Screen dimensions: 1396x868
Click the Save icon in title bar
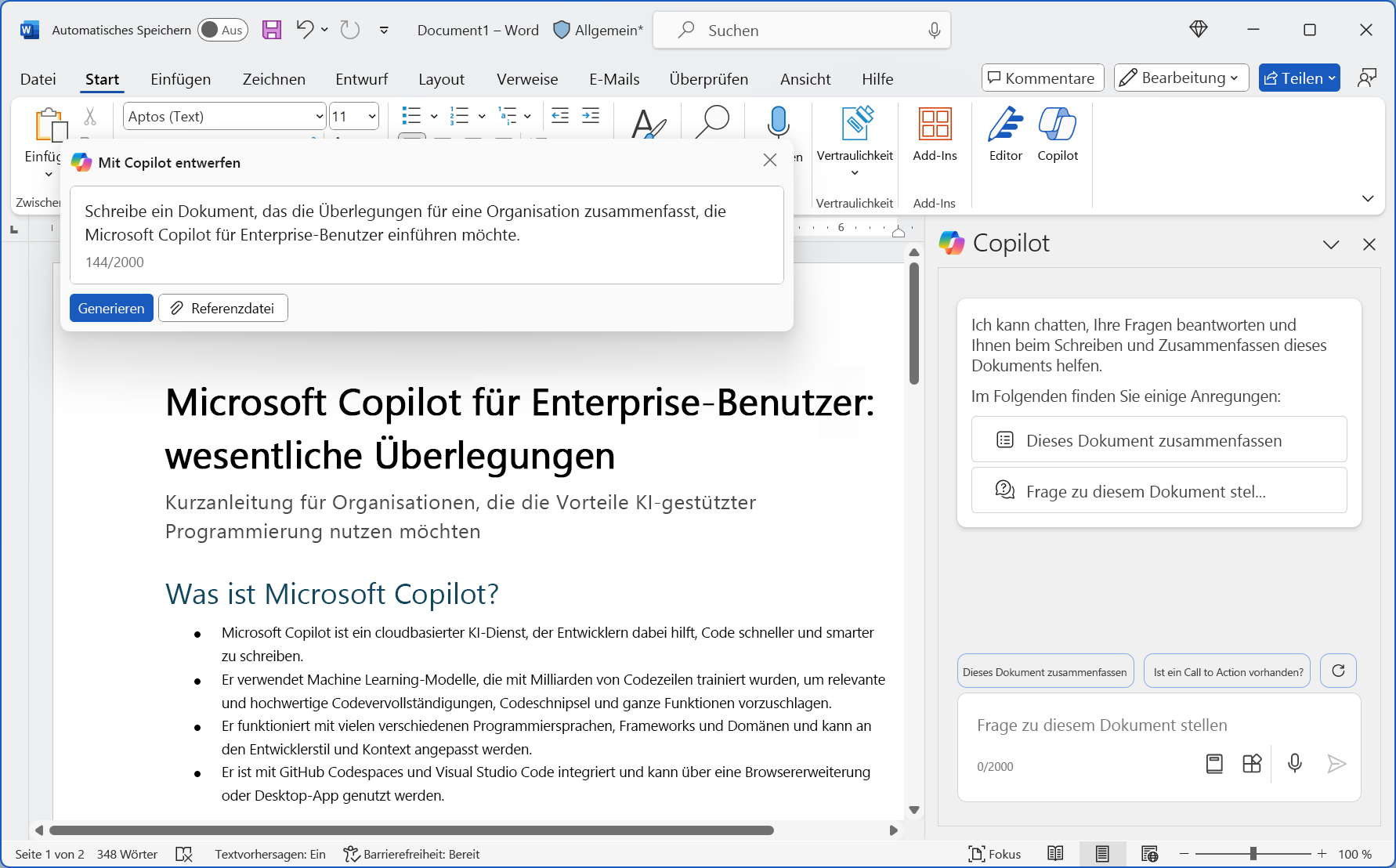click(x=272, y=30)
